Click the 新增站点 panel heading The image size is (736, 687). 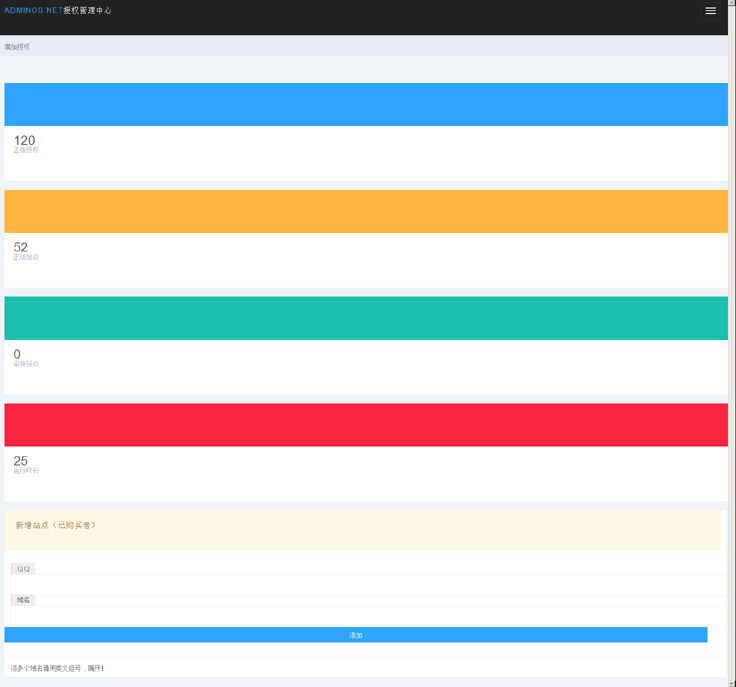pyautogui.click(x=55, y=525)
